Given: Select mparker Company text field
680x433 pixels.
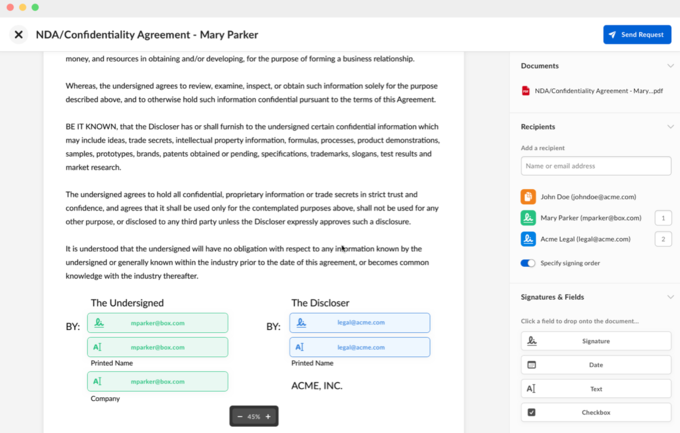Looking at the screenshot, I should pos(157,381).
